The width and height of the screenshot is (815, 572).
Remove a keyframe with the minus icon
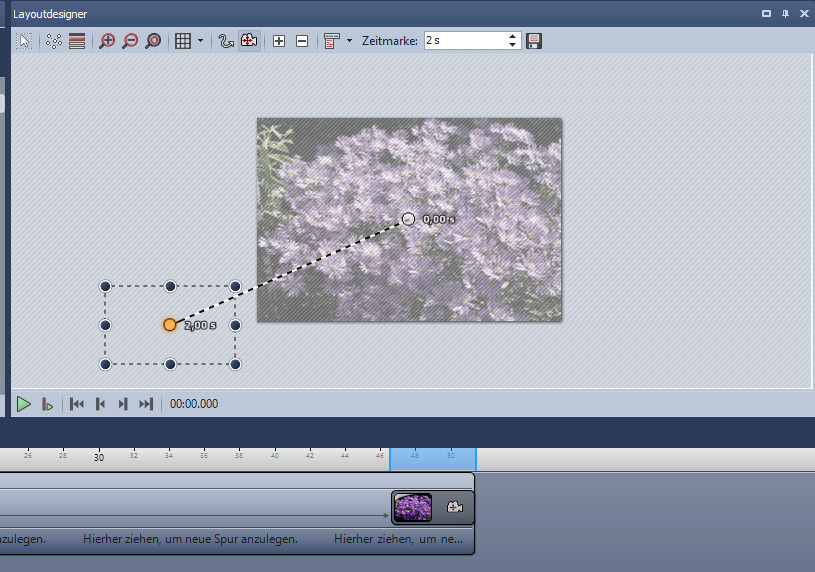tap(302, 41)
